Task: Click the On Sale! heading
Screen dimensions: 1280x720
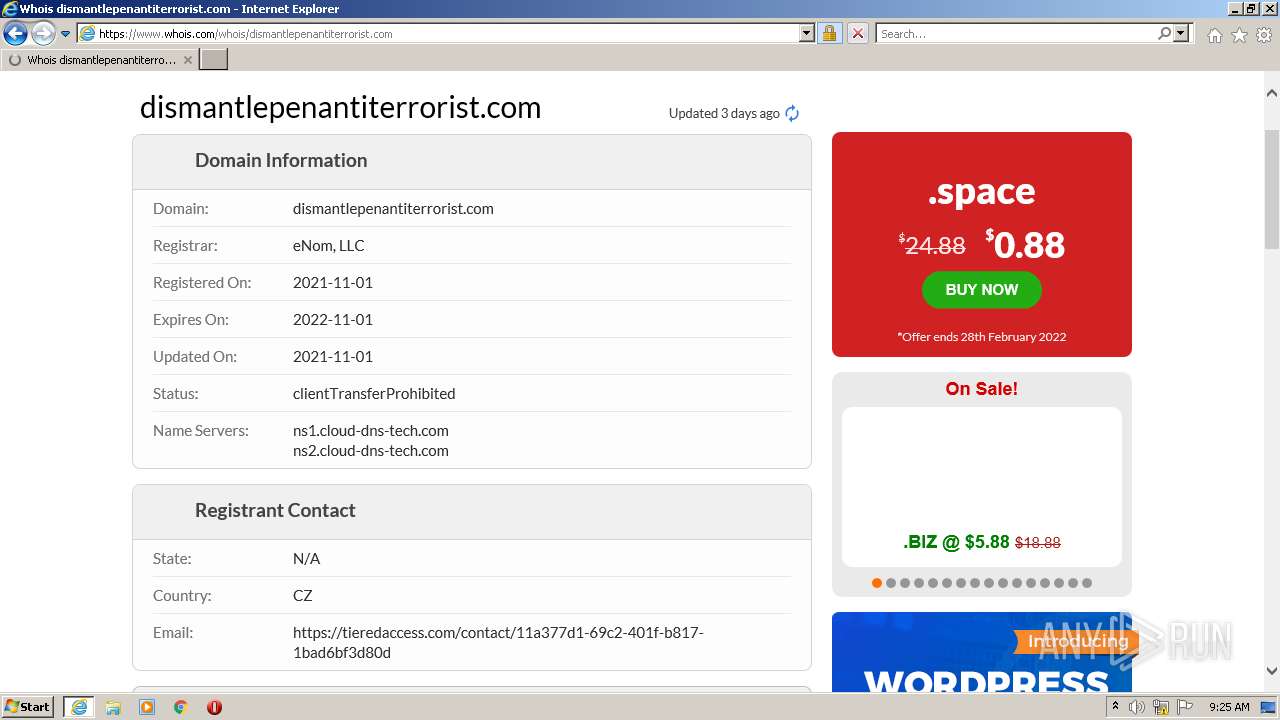Action: point(981,389)
